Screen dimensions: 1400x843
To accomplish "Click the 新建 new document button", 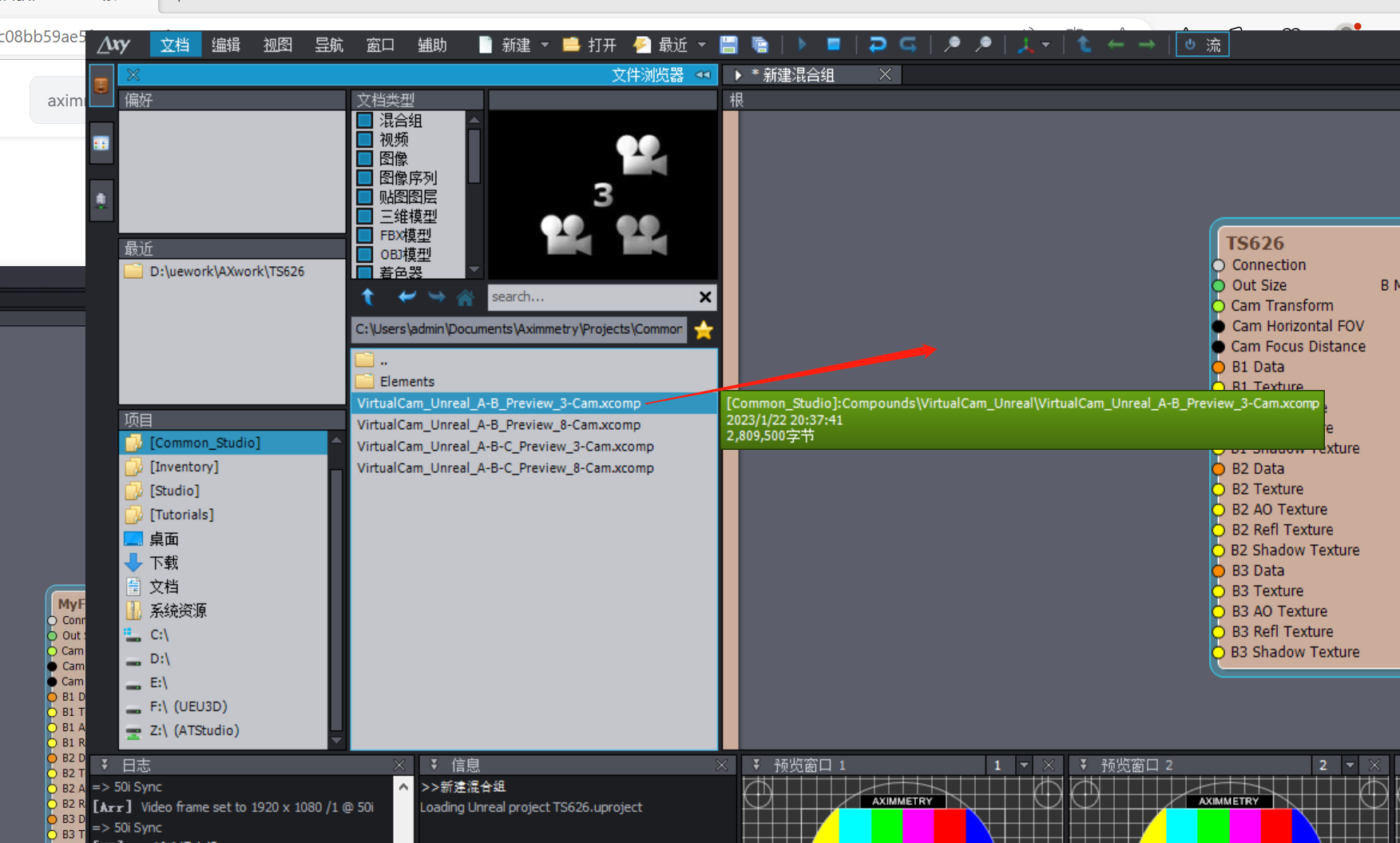I will (x=505, y=45).
